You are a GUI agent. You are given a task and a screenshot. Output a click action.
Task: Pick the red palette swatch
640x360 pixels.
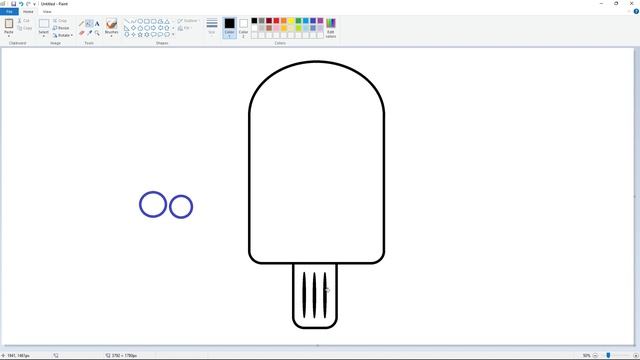point(276,20)
